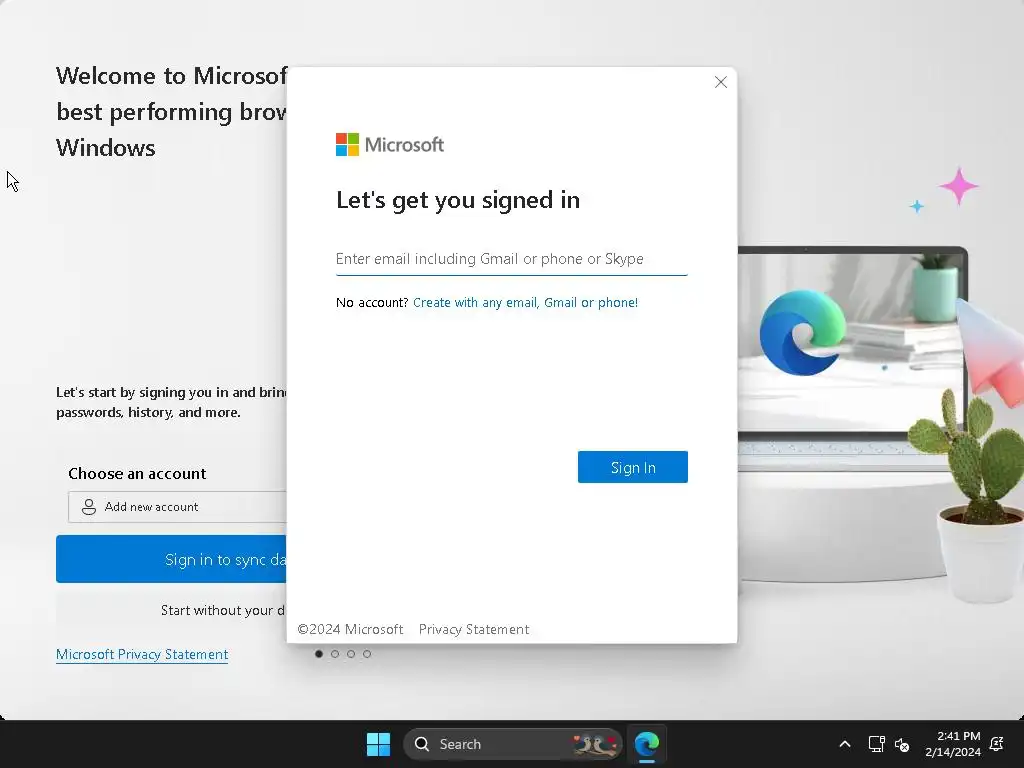Choose Start without your data

171,610
